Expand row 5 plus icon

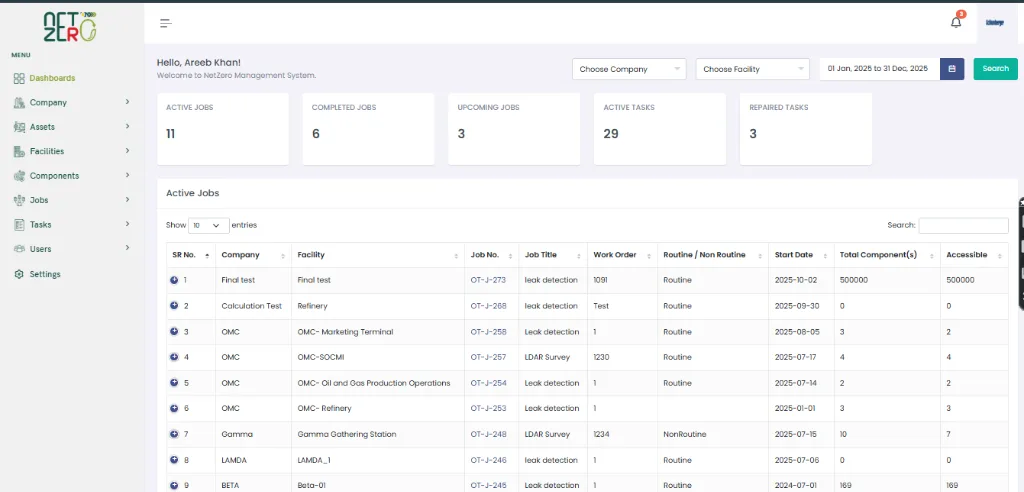(x=174, y=383)
